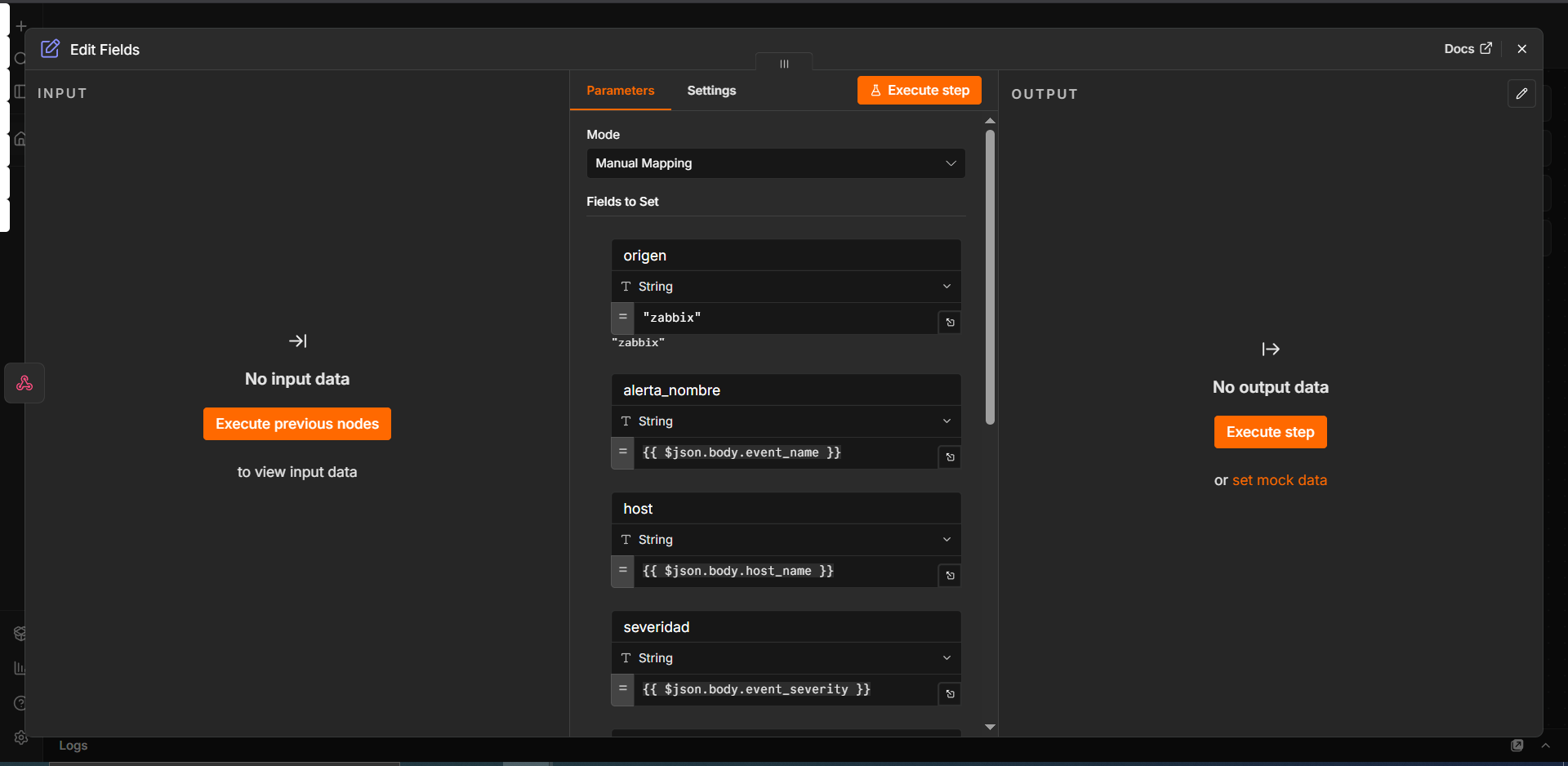Image resolution: width=1568 pixels, height=766 pixels.
Task: Open the Logs panel label
Action: pos(73,746)
